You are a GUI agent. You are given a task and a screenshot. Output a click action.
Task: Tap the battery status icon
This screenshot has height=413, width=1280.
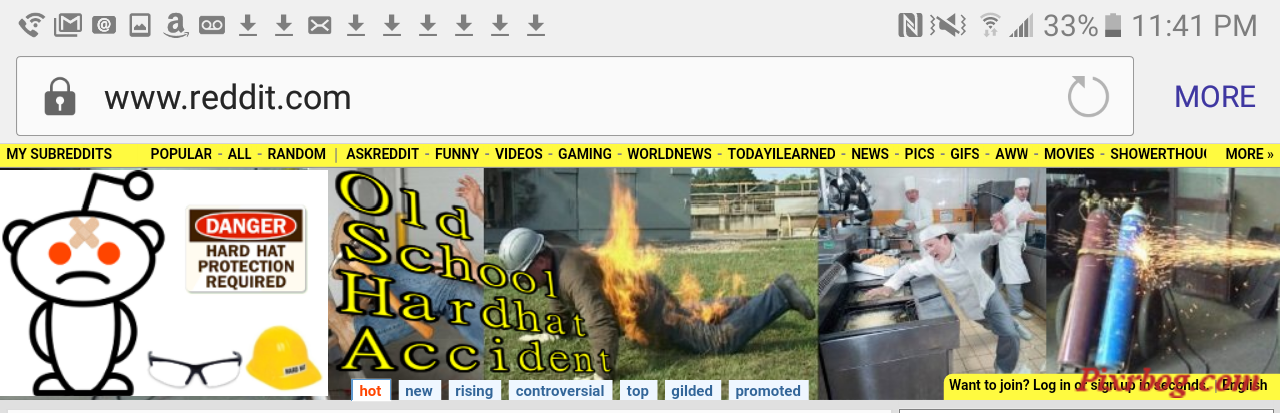point(1115,25)
